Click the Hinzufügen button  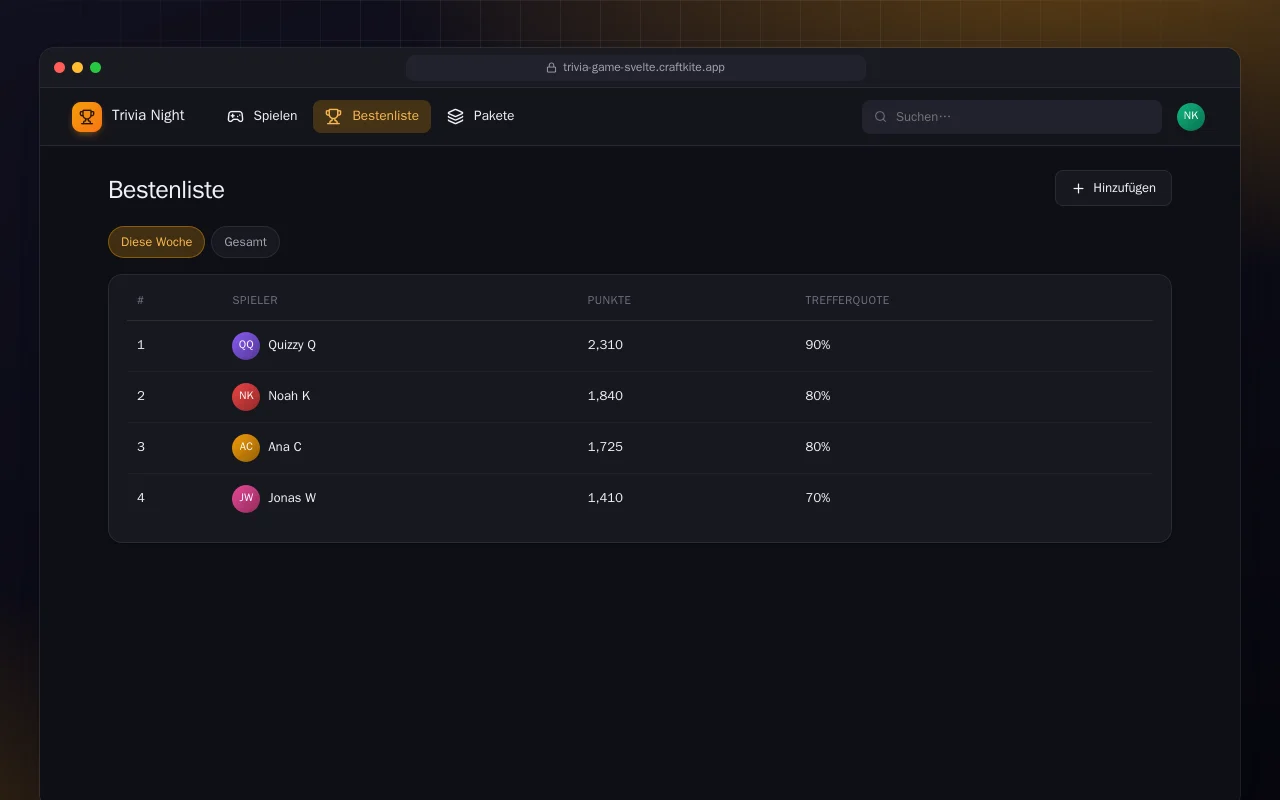1113,188
